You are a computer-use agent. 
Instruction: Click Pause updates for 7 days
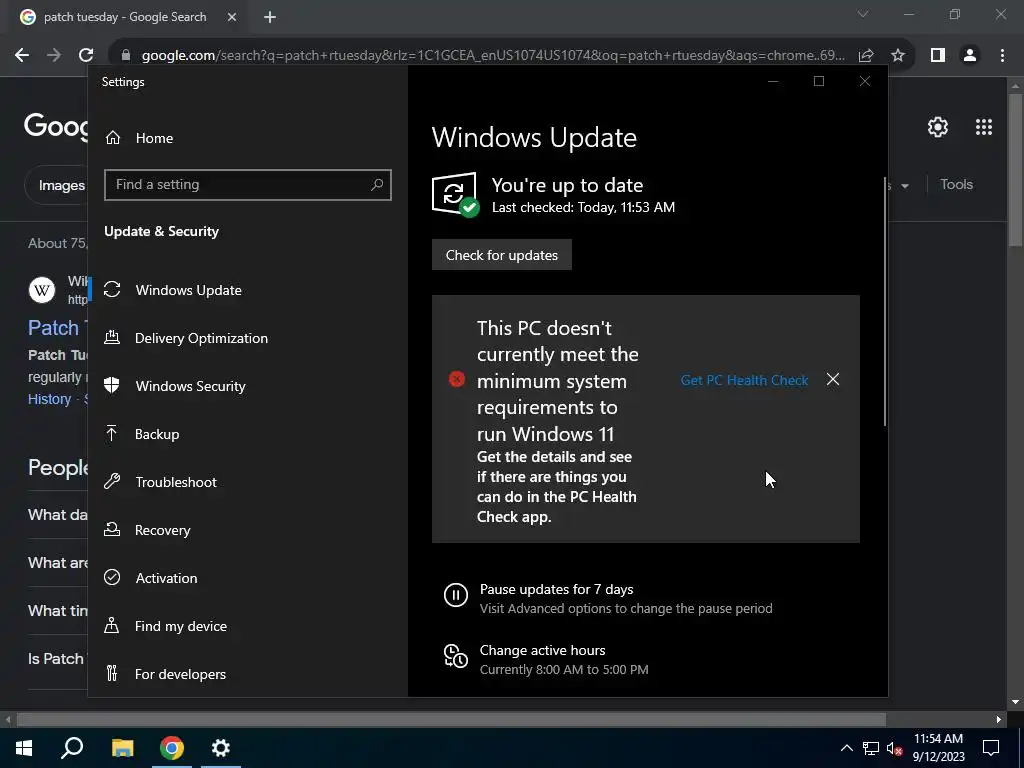pyautogui.click(x=556, y=589)
